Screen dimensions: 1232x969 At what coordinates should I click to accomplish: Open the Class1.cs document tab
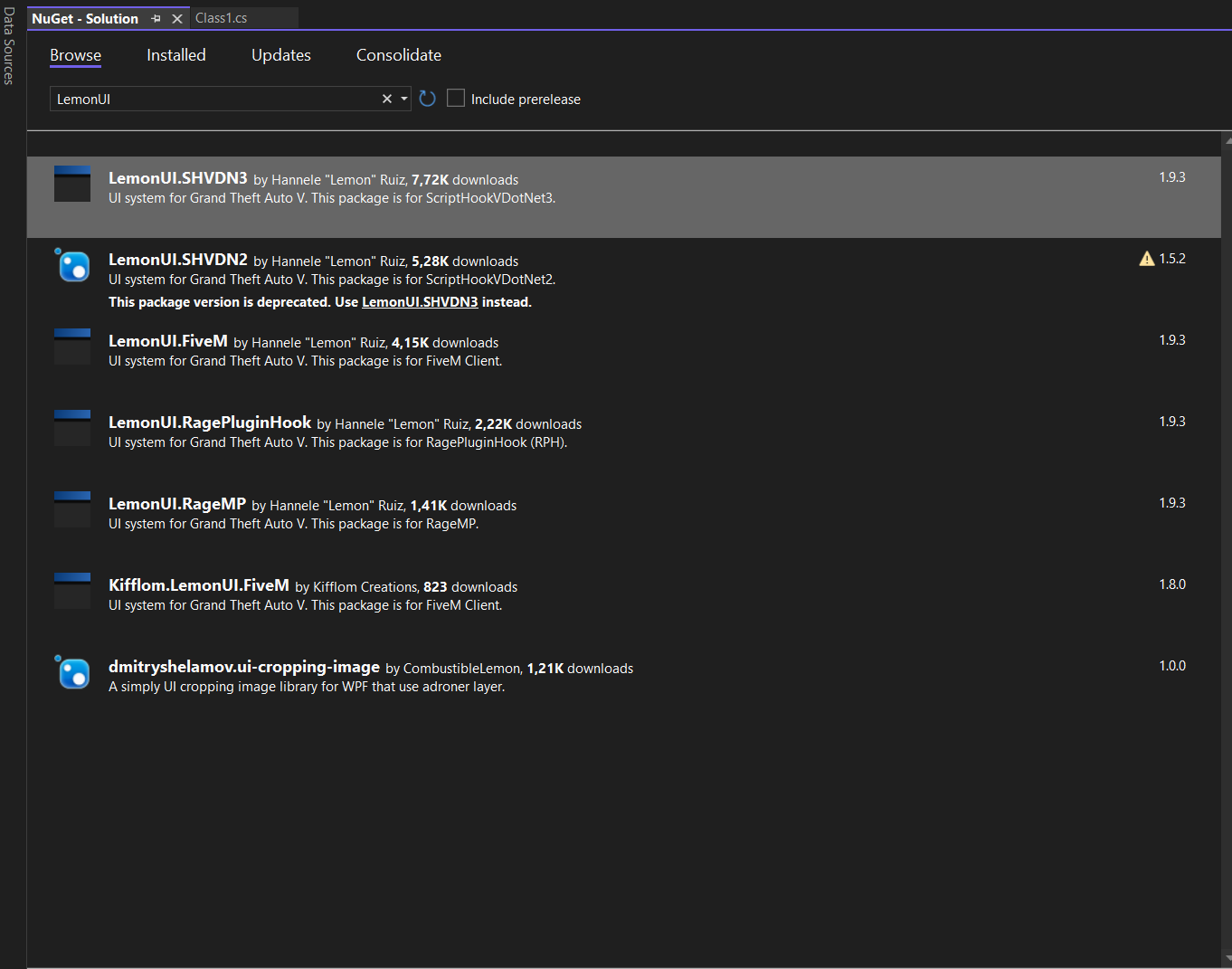click(x=222, y=18)
